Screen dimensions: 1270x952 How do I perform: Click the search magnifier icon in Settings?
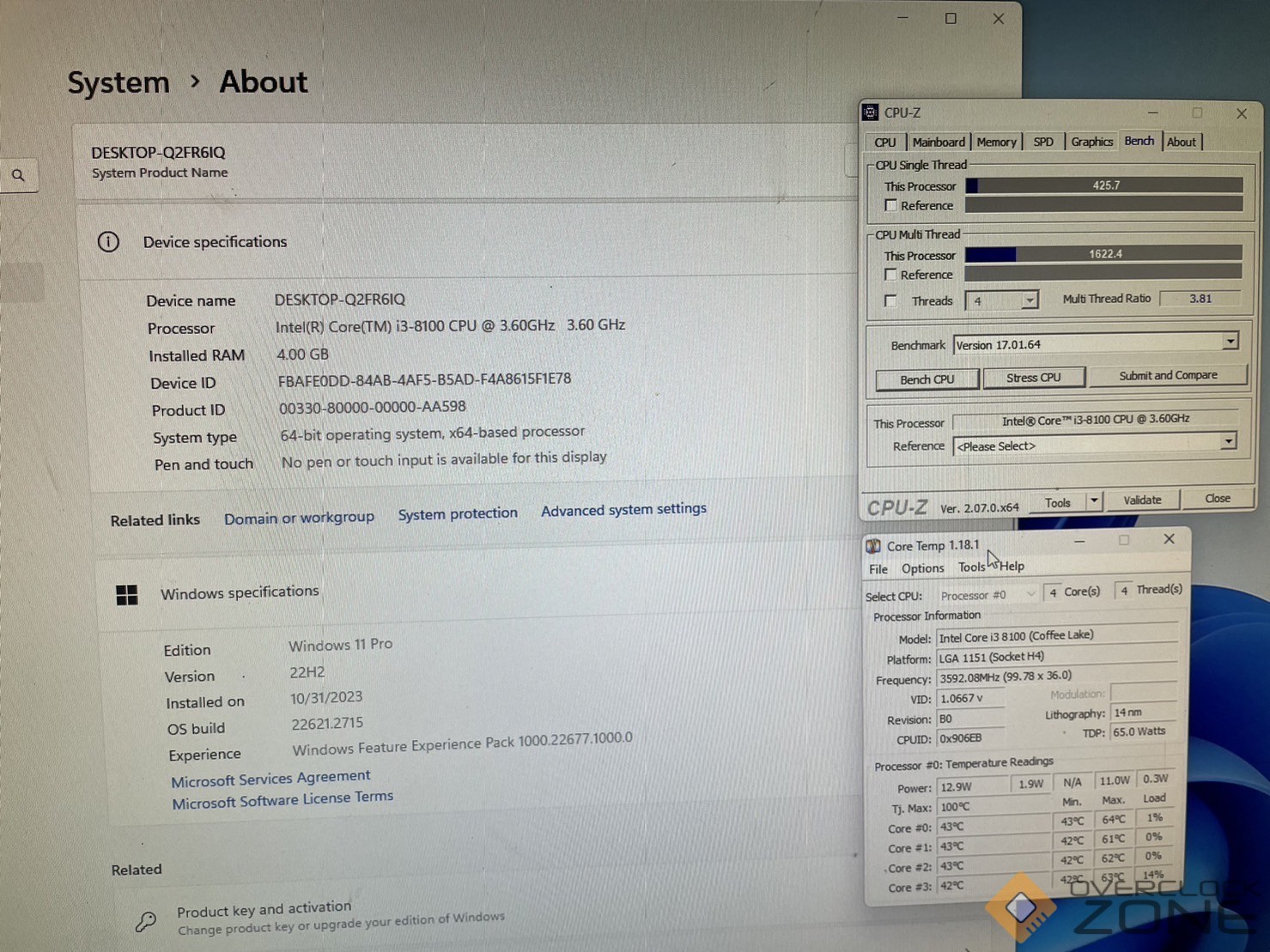tap(18, 175)
